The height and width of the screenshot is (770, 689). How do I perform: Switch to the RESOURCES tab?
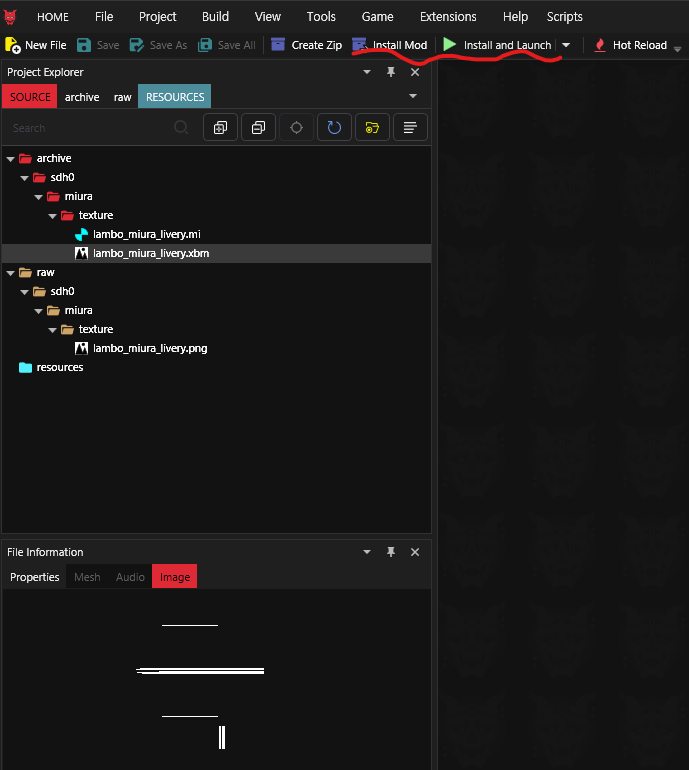coord(175,97)
